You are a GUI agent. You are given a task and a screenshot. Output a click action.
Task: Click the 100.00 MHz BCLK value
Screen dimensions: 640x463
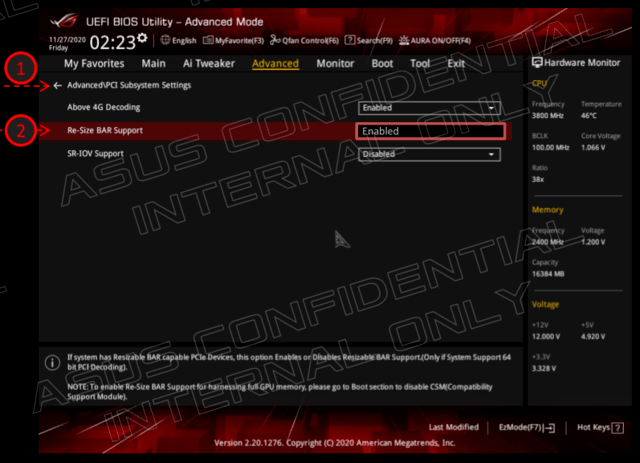(551, 147)
